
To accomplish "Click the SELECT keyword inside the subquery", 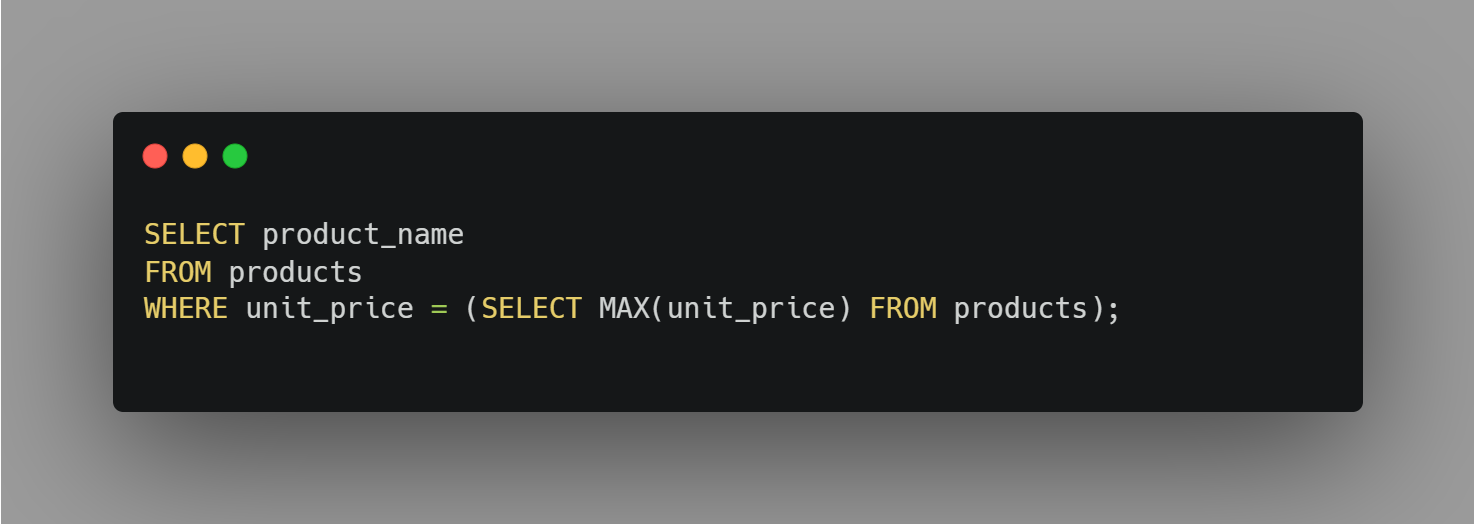I will 531,309.
